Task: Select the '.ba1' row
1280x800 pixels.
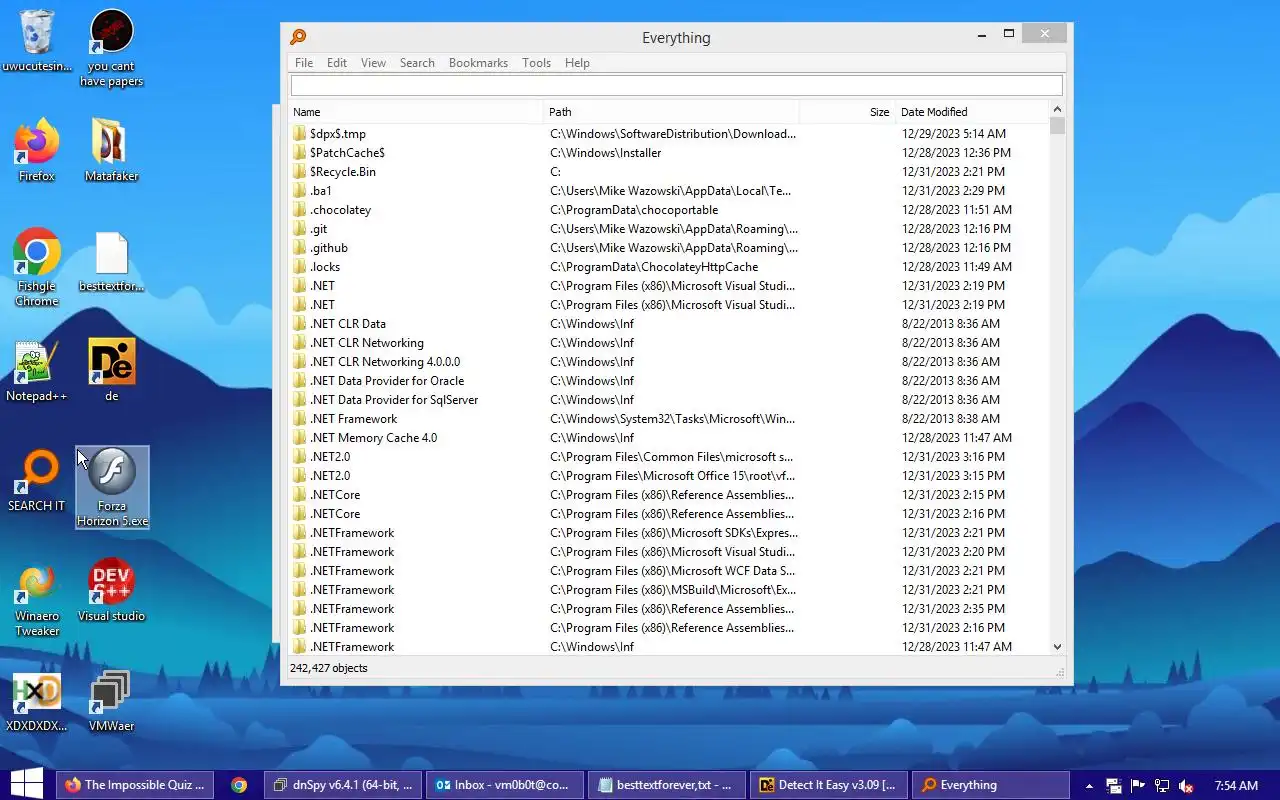Action: tap(670, 190)
